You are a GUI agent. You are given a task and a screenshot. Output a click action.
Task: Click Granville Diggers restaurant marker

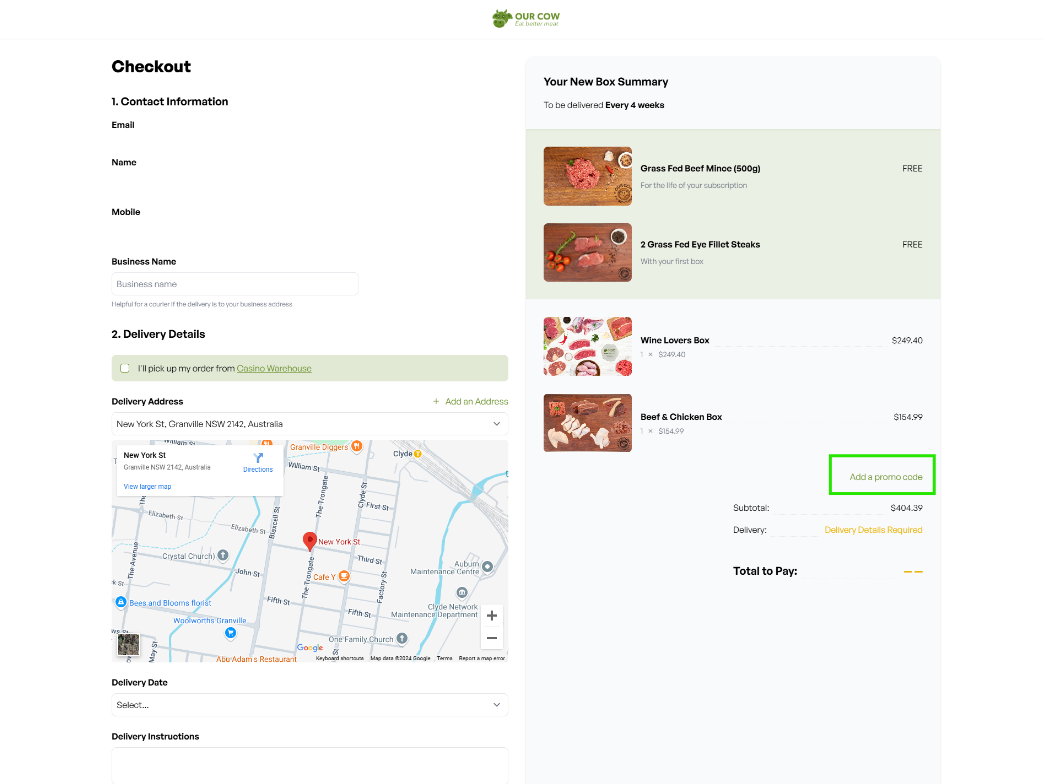pos(357,446)
